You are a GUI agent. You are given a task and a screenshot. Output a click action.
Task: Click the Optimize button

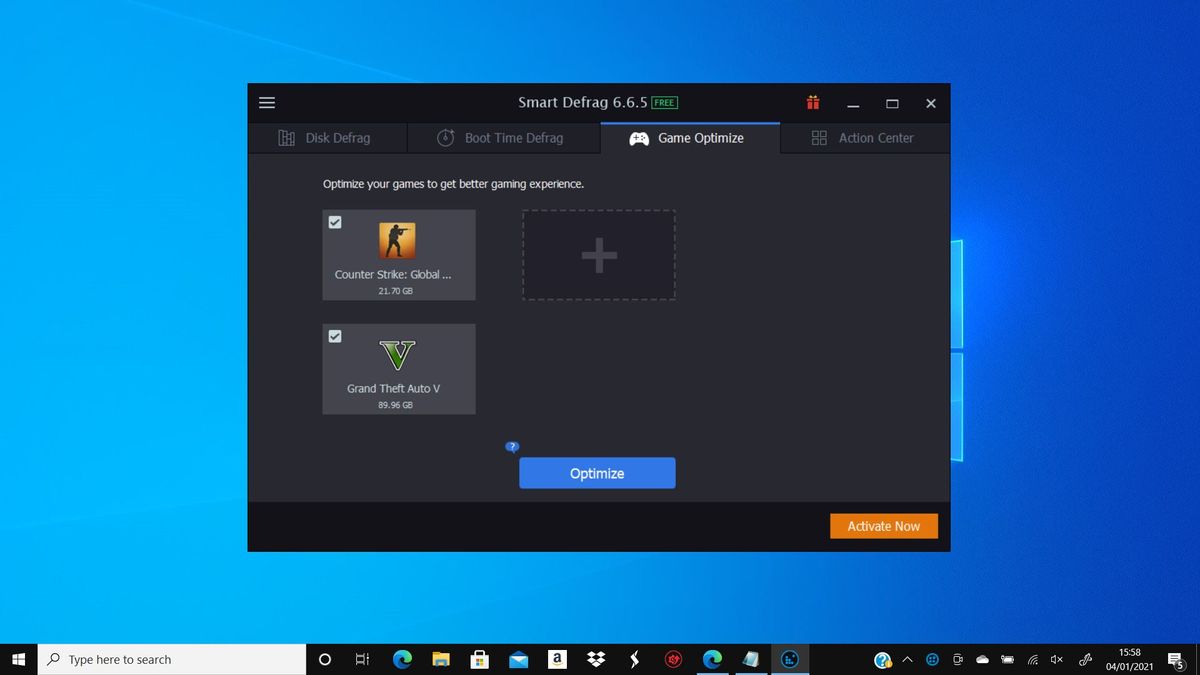597,473
